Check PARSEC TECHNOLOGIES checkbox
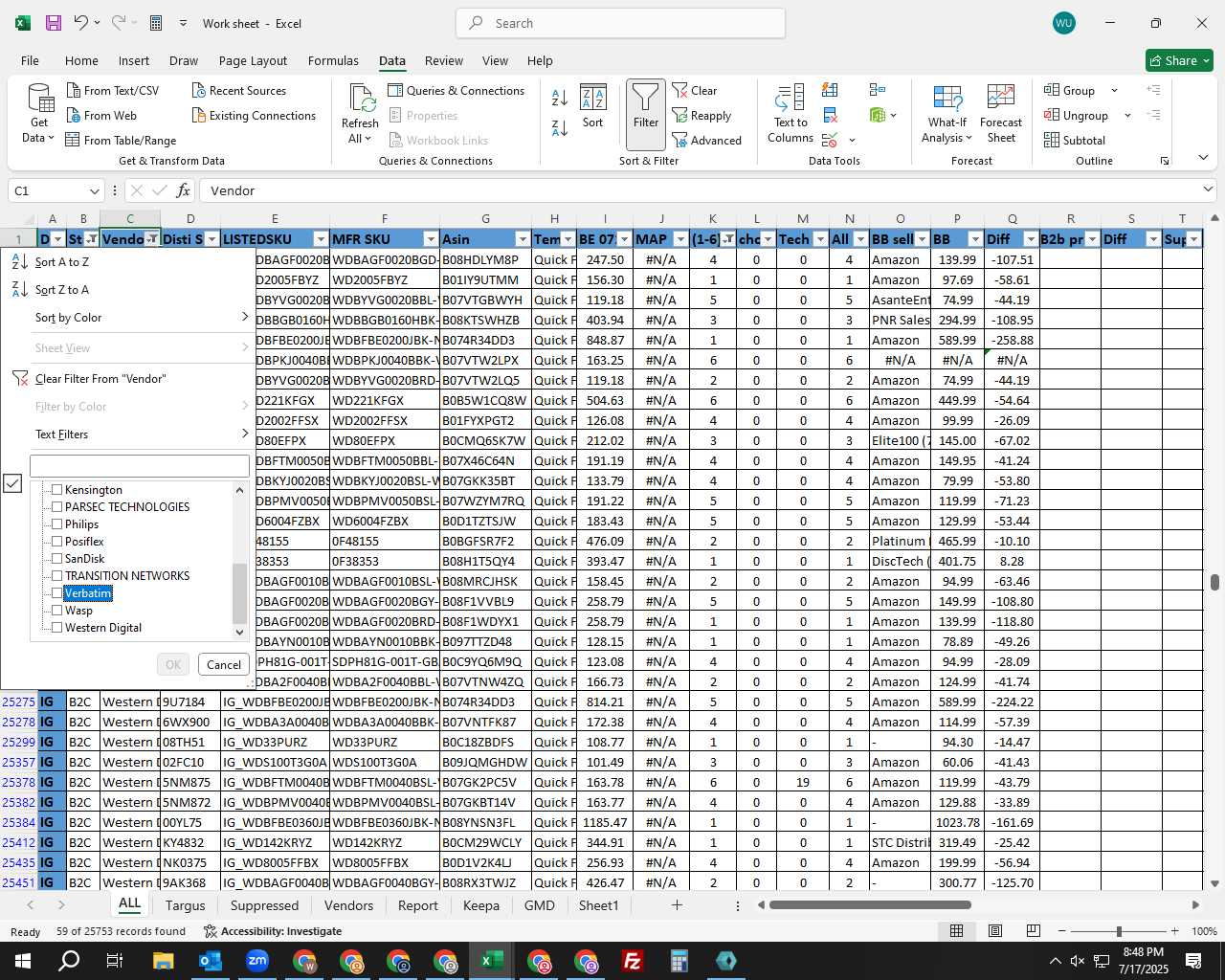 (56, 507)
